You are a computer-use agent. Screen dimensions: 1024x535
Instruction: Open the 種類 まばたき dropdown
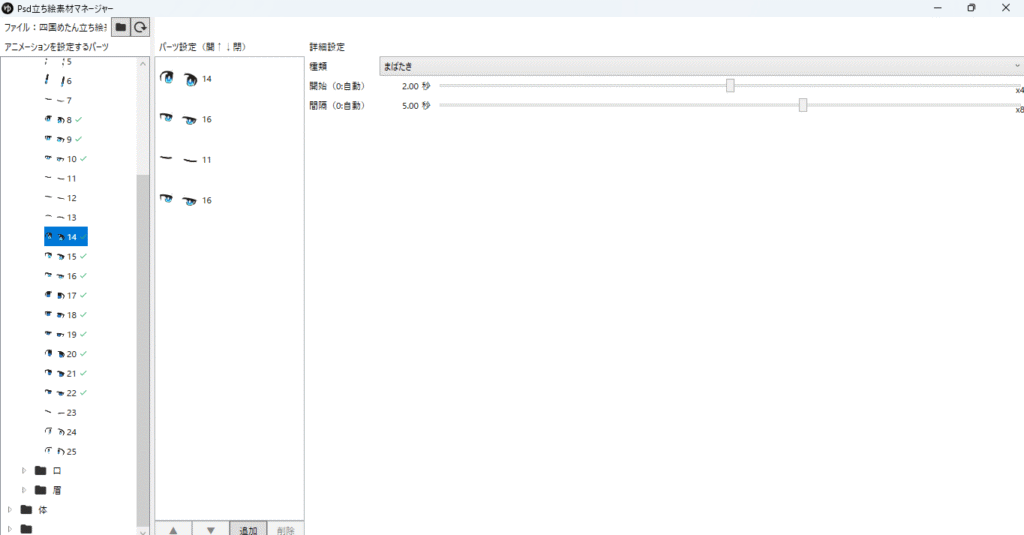coord(698,66)
